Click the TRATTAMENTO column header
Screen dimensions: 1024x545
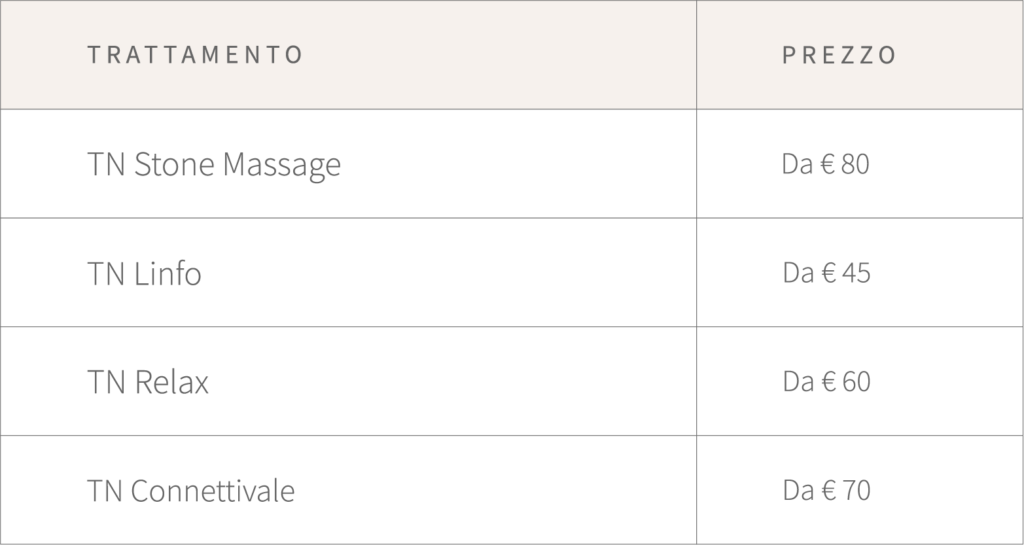pyautogui.click(x=195, y=55)
